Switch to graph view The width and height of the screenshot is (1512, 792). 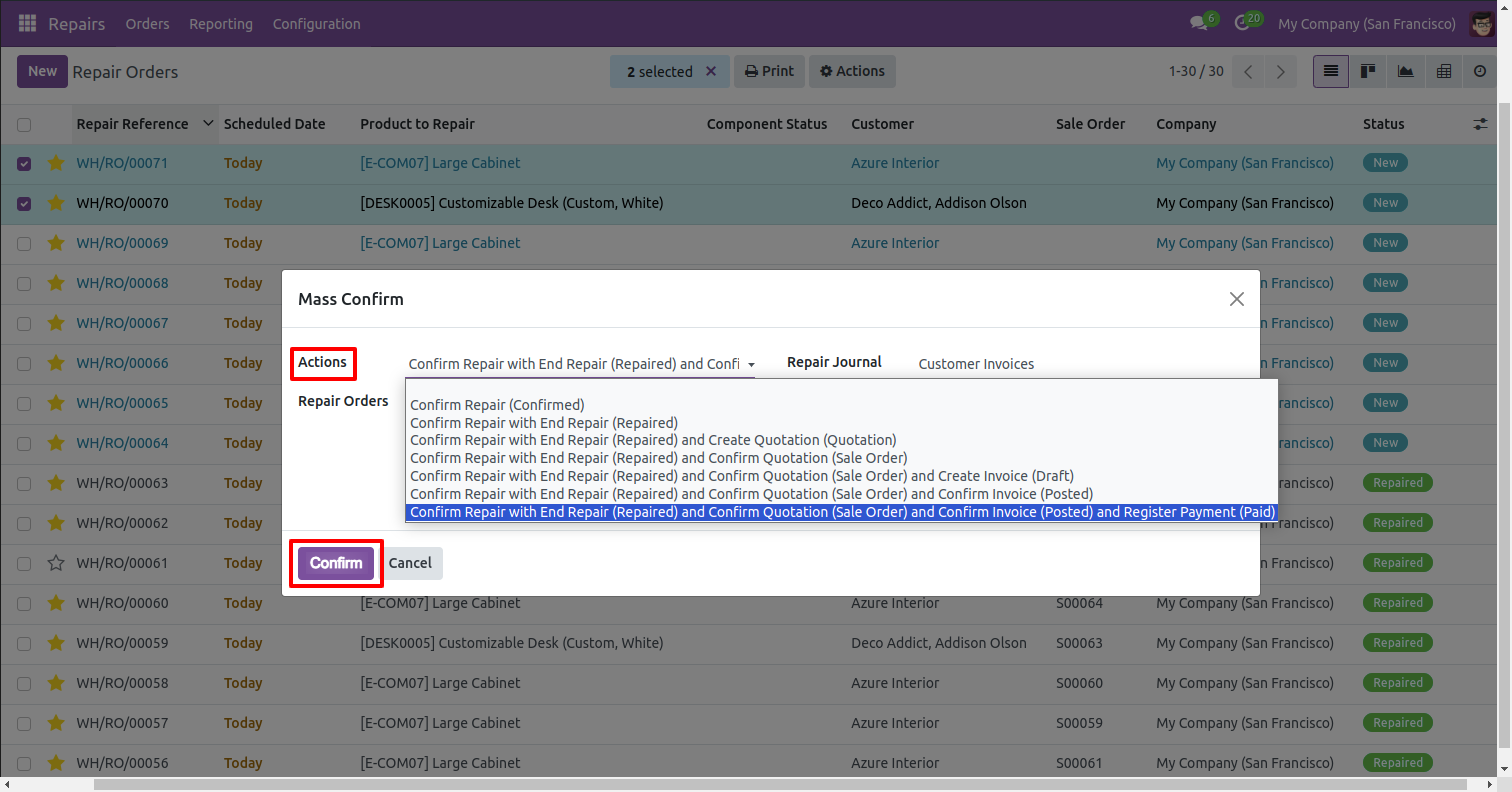pyautogui.click(x=1406, y=71)
